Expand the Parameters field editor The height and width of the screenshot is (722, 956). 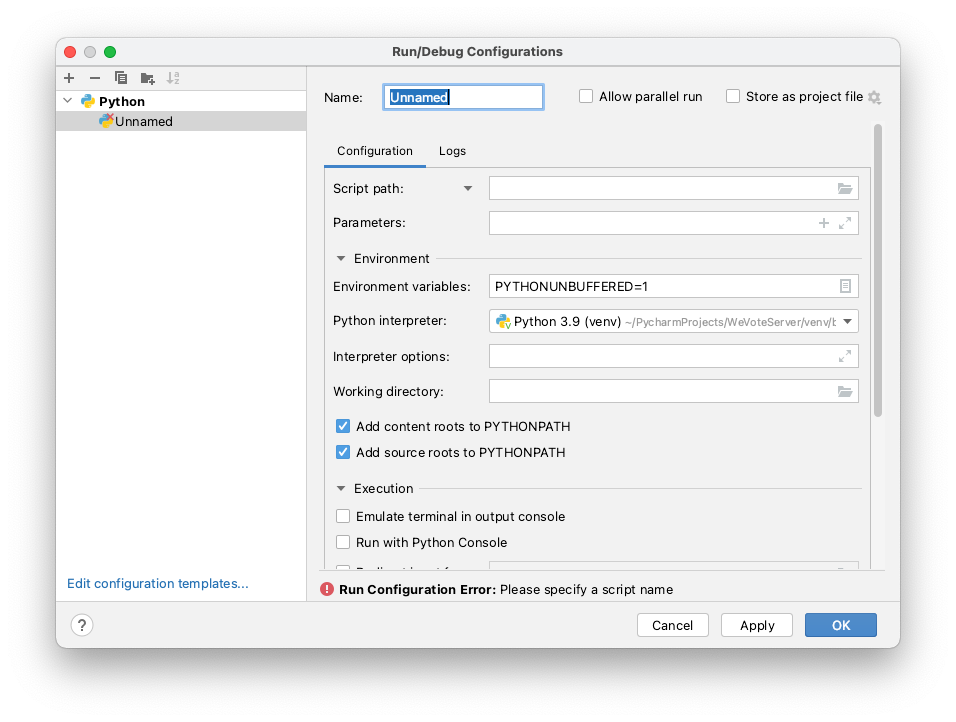coord(845,223)
